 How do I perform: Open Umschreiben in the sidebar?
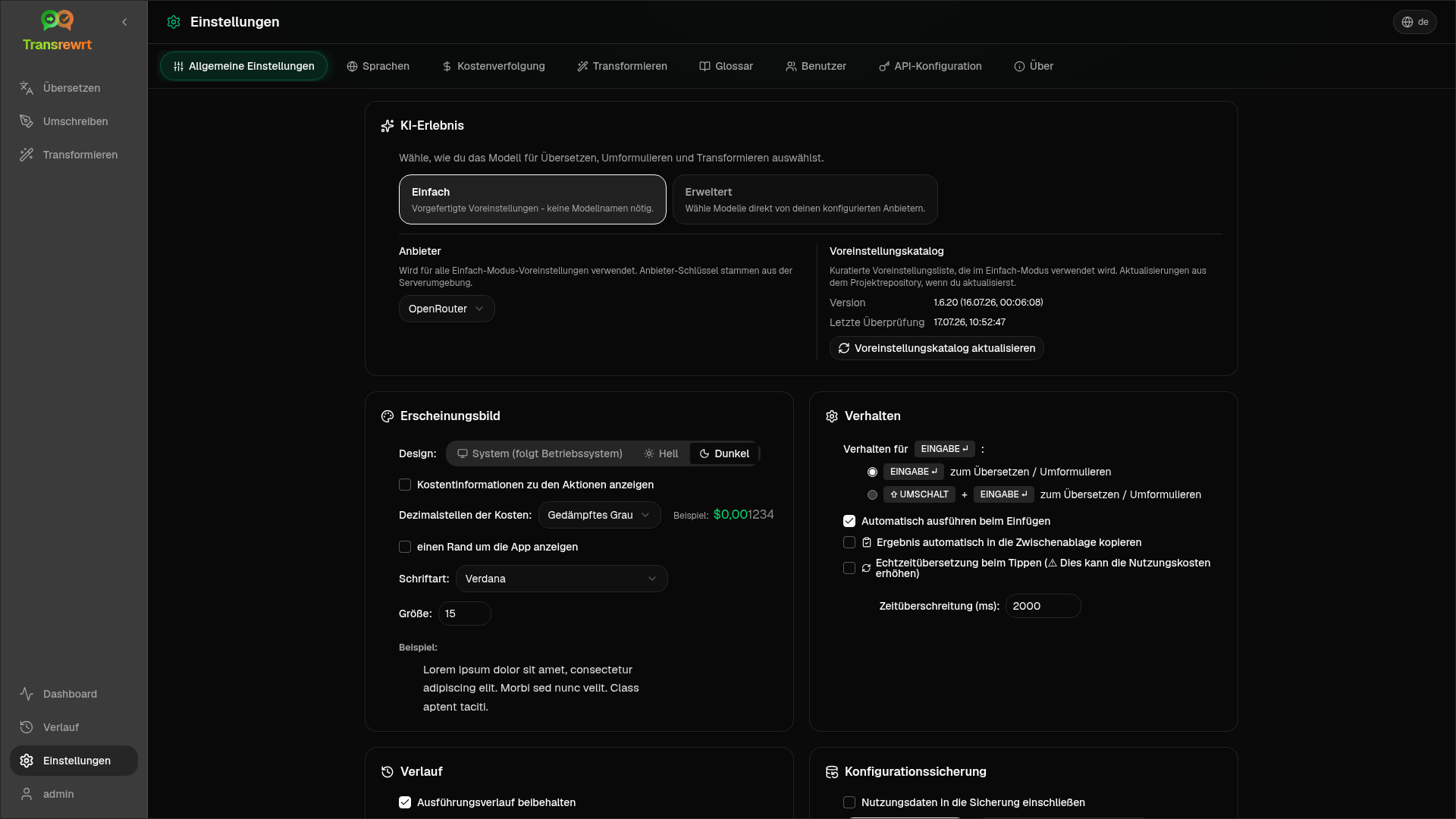74,121
